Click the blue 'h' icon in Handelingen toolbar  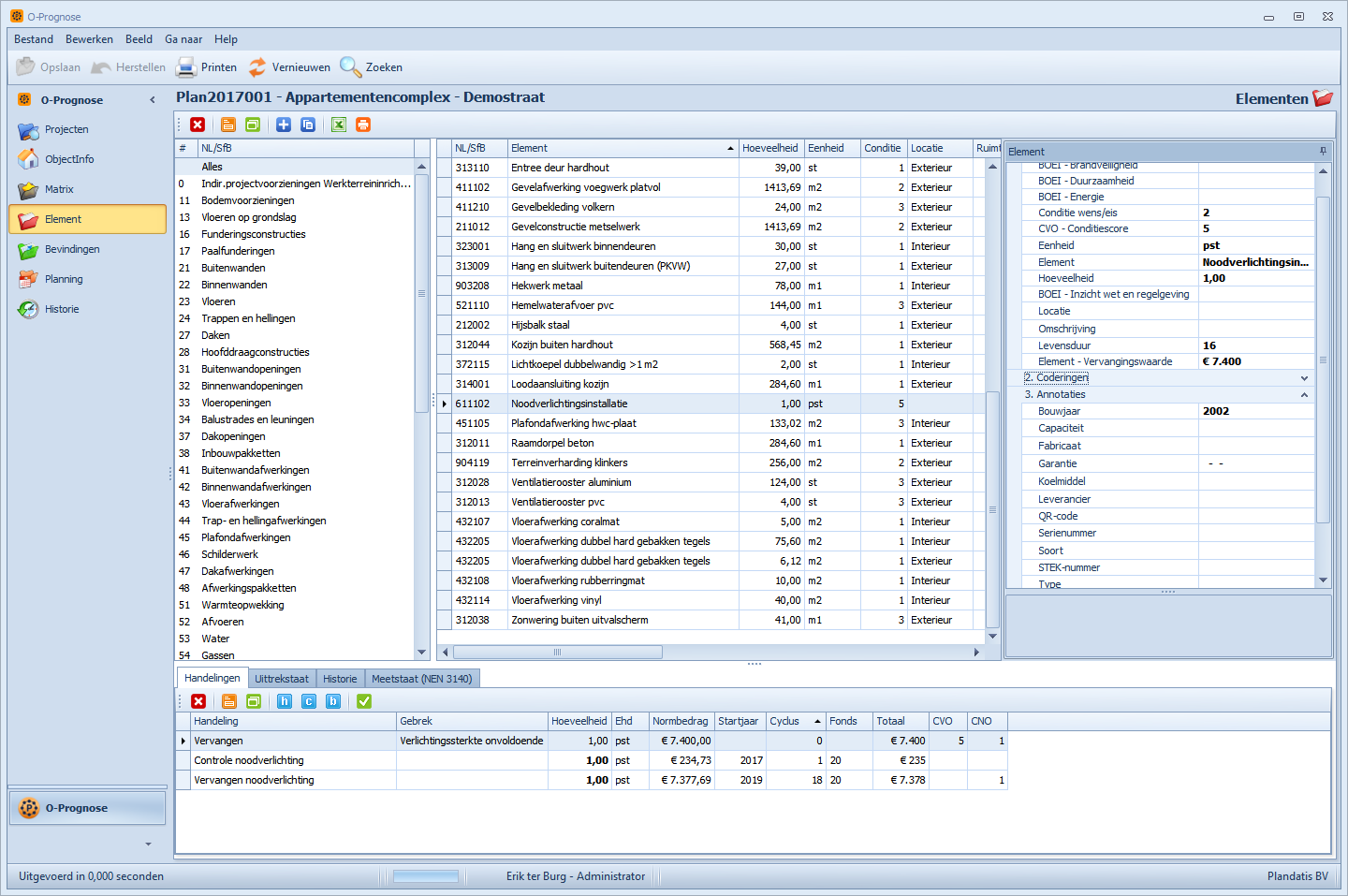pyautogui.click(x=285, y=701)
